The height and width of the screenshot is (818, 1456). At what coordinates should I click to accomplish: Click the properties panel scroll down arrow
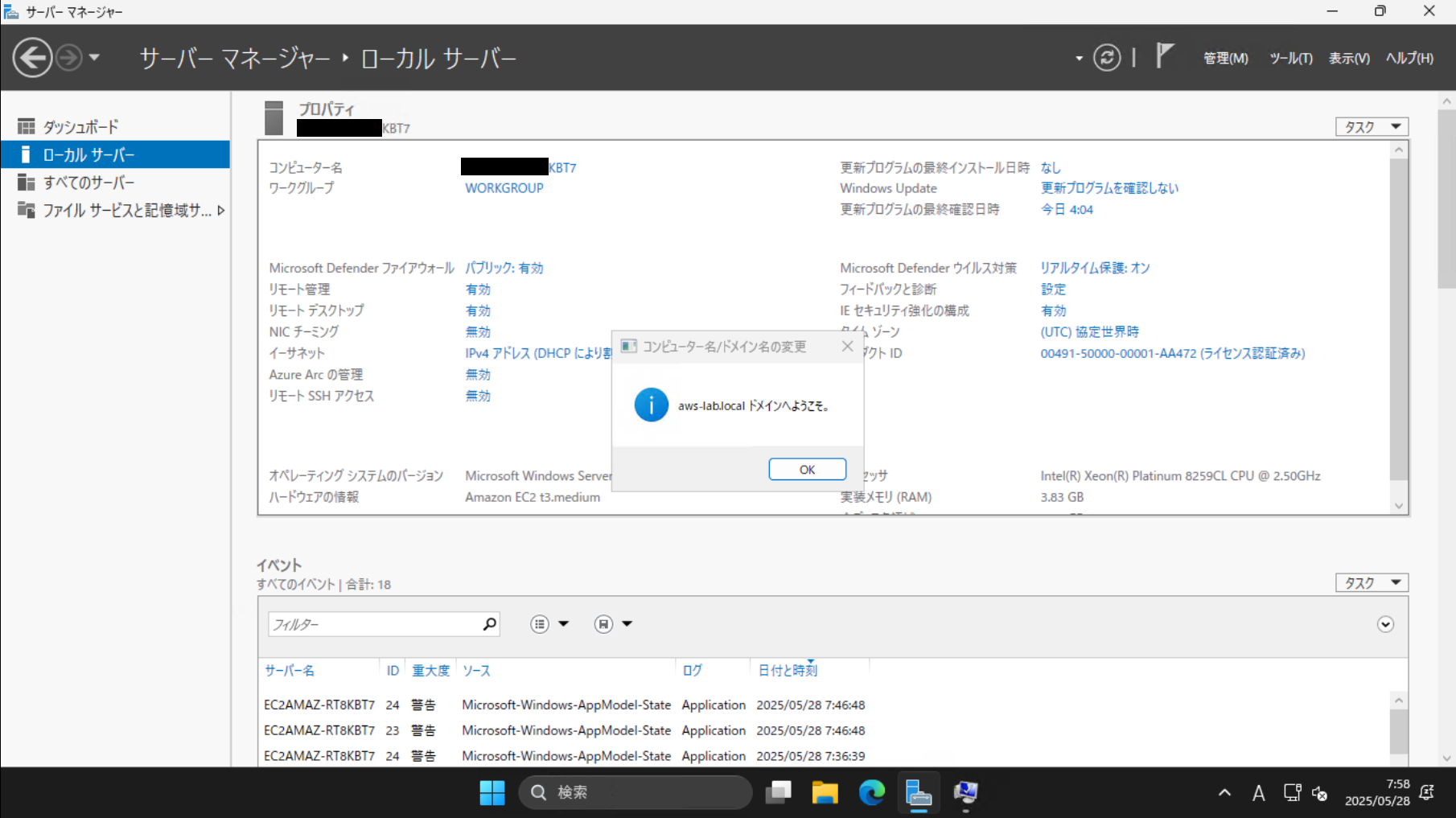click(x=1399, y=506)
